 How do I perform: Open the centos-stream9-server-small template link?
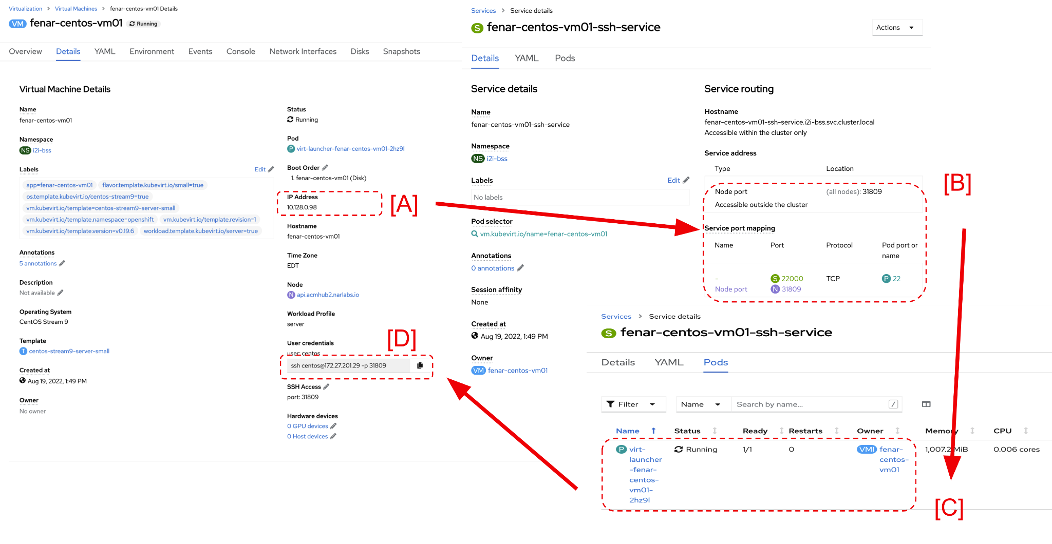[x=69, y=351]
